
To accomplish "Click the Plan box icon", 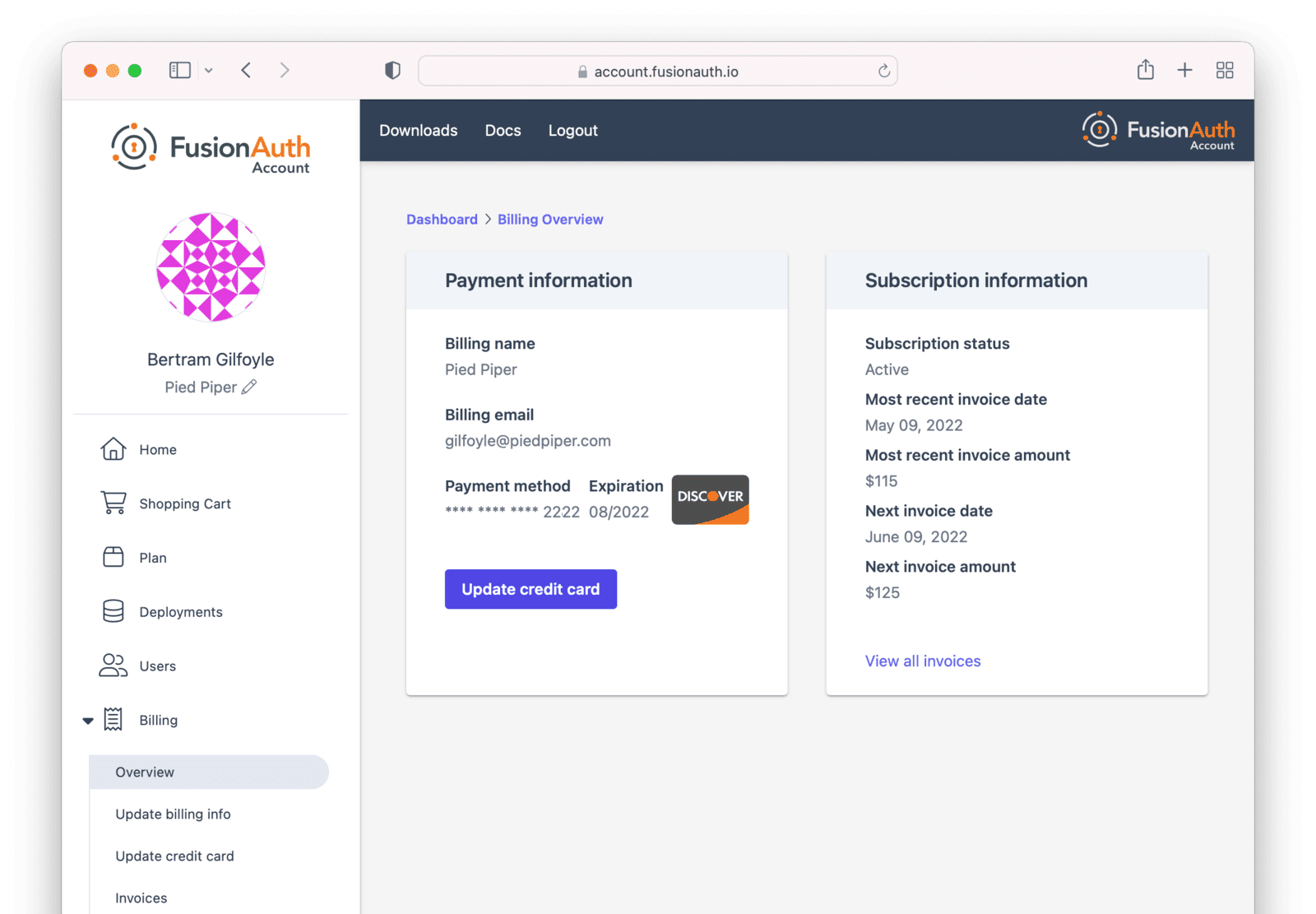I will pos(114,557).
